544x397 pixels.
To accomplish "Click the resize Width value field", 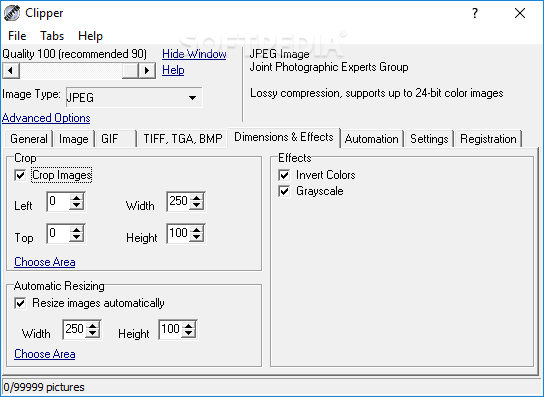I will pos(75,329).
